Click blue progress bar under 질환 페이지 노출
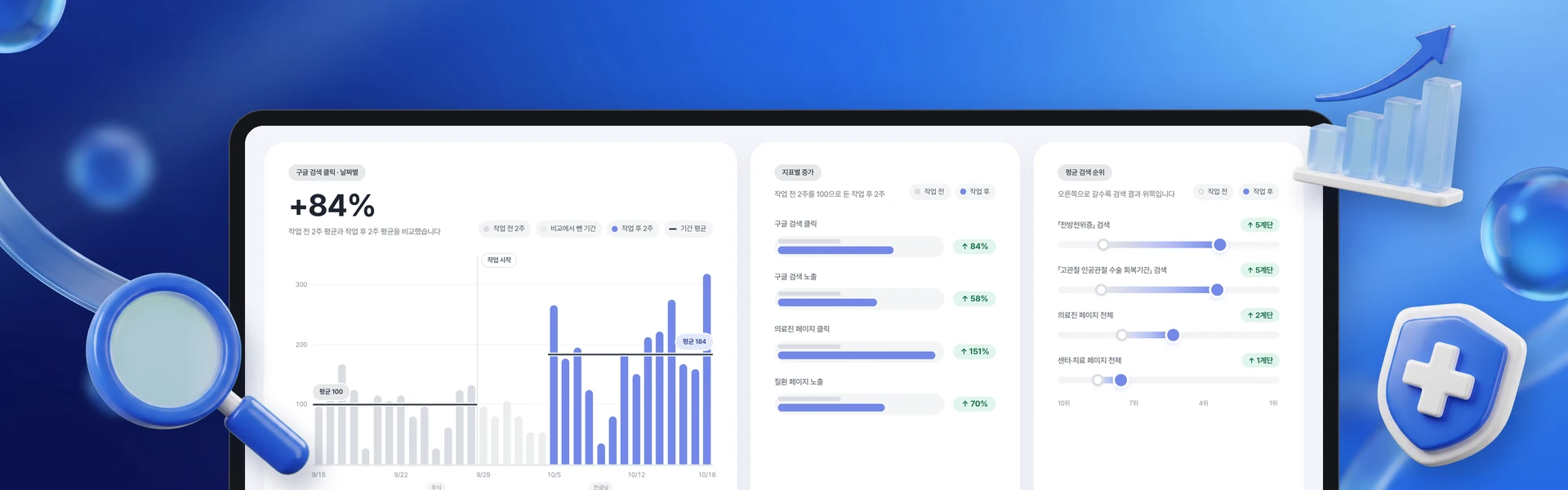Screen dimensions: 1568x490 [x=831, y=408]
